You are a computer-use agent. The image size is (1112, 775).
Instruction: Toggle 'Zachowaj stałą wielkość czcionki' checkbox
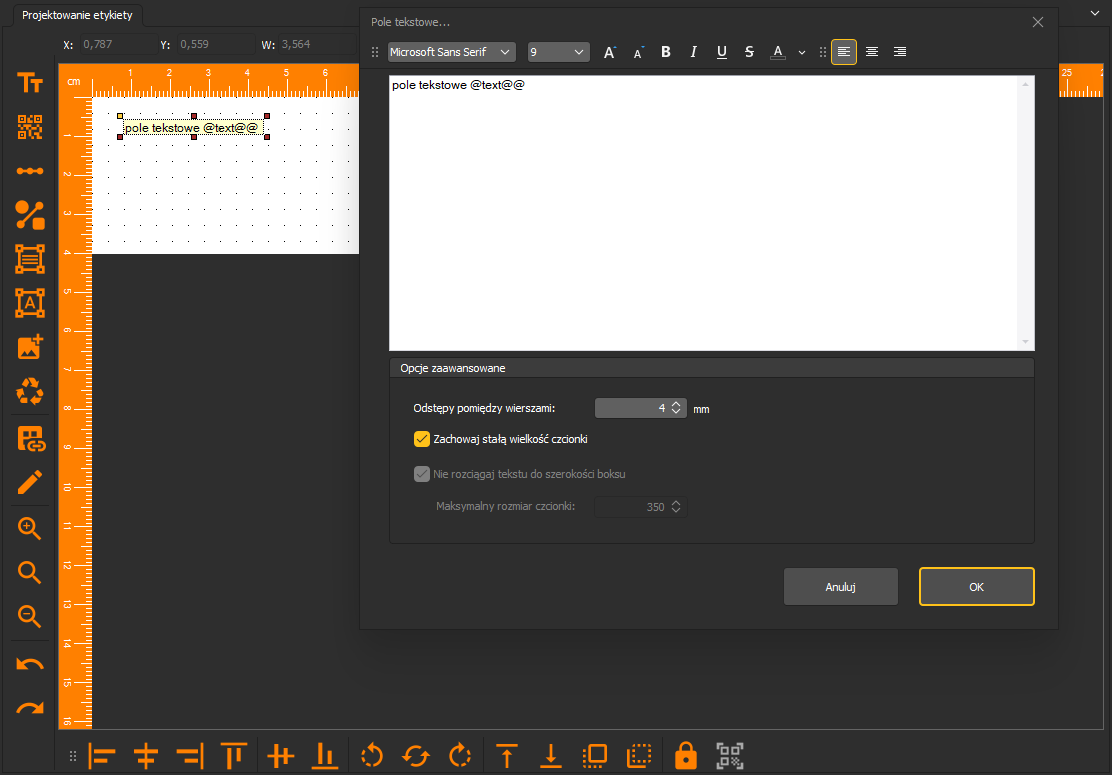pos(421,439)
